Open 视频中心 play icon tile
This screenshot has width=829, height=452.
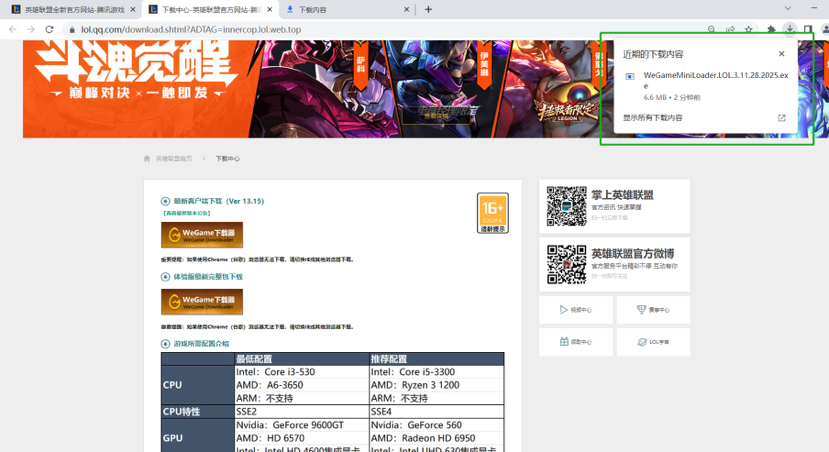click(575, 310)
